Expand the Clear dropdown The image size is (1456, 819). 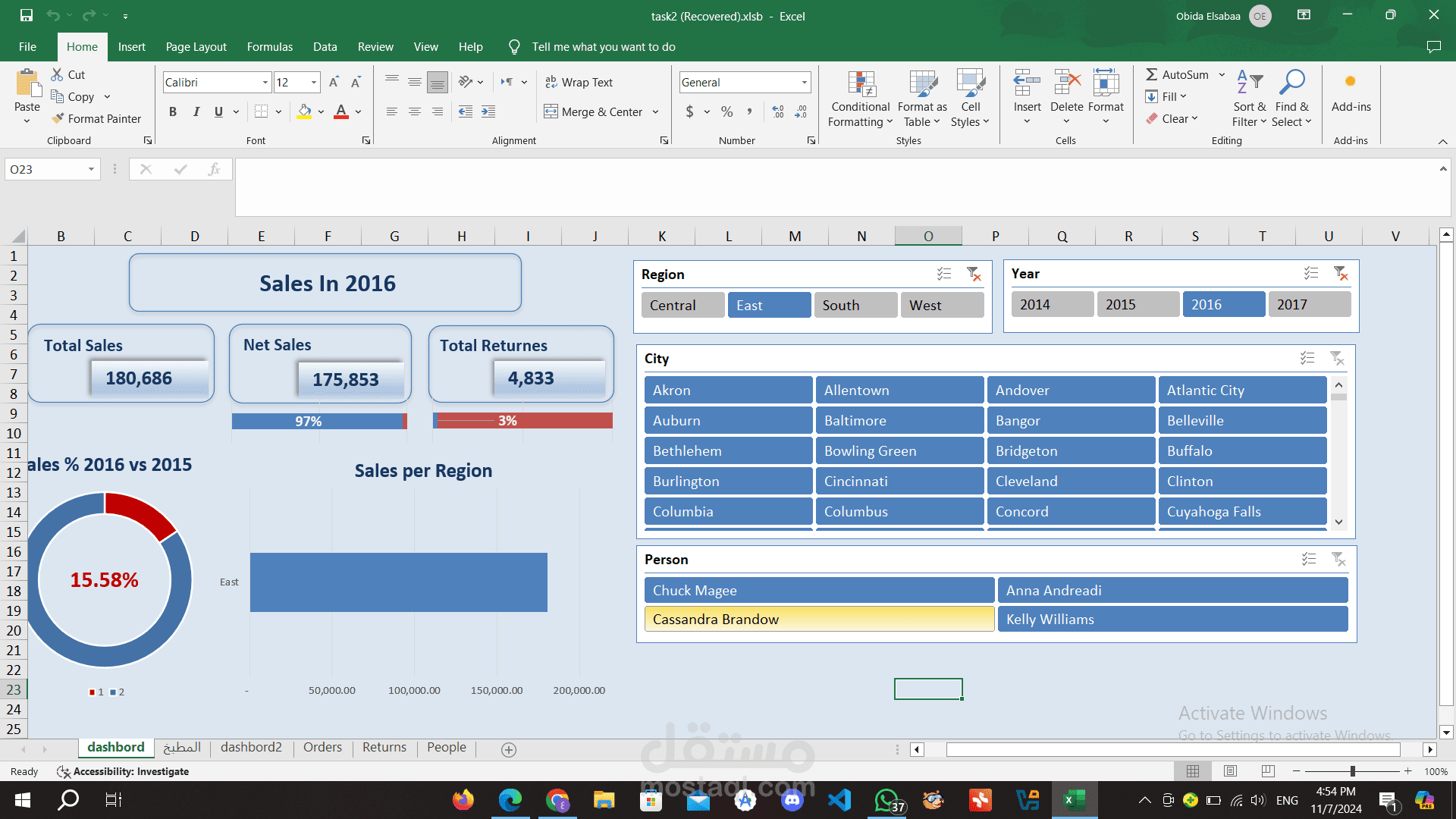tap(1194, 118)
